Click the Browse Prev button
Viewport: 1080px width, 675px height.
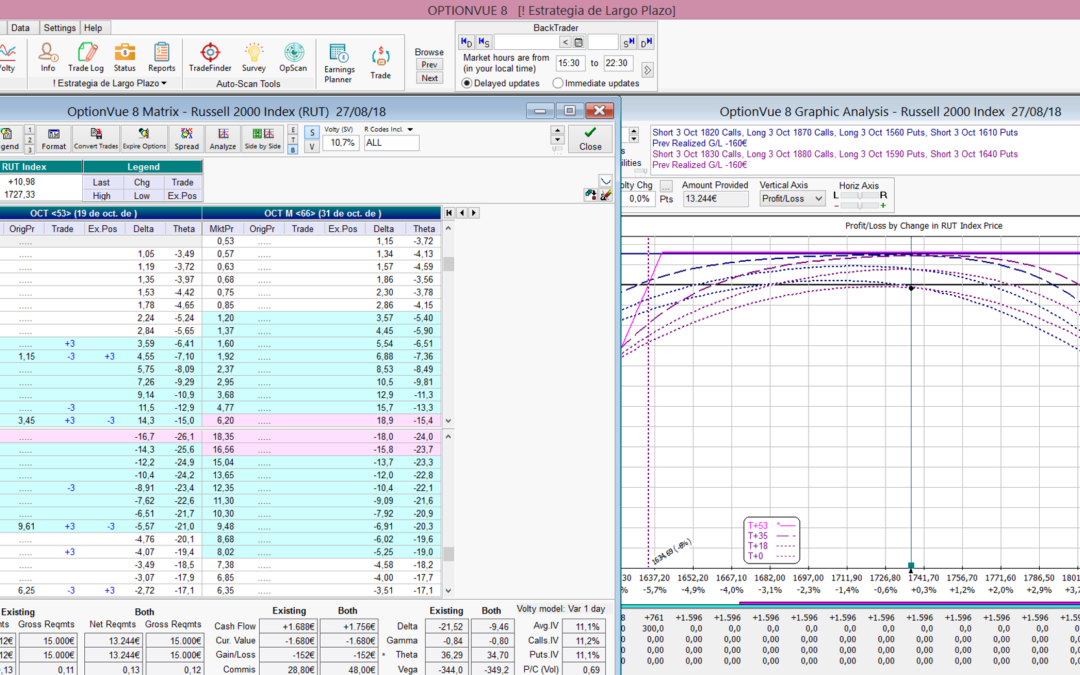pyautogui.click(x=429, y=65)
